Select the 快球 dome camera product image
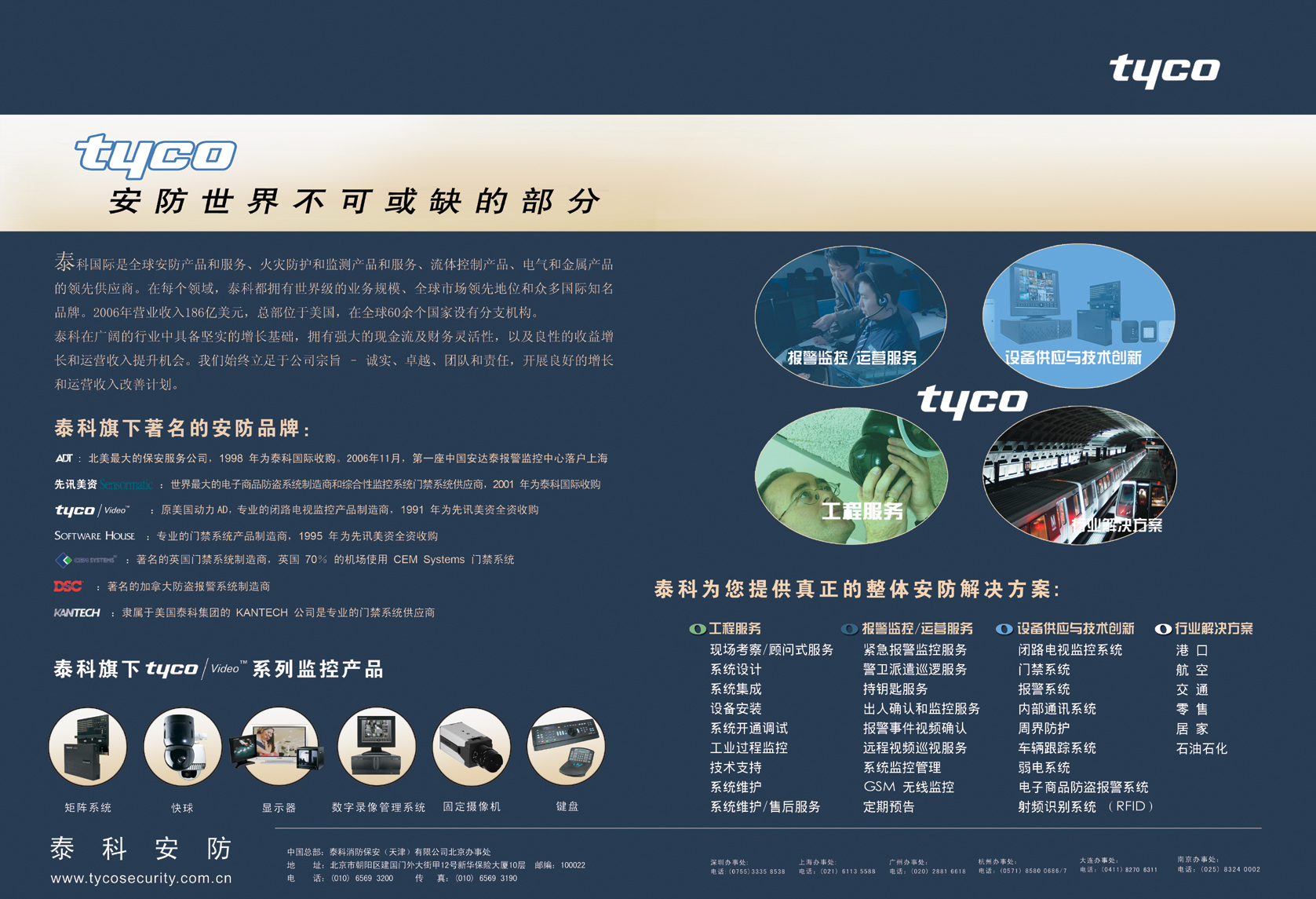This screenshot has height=899, width=1316. pos(182,747)
